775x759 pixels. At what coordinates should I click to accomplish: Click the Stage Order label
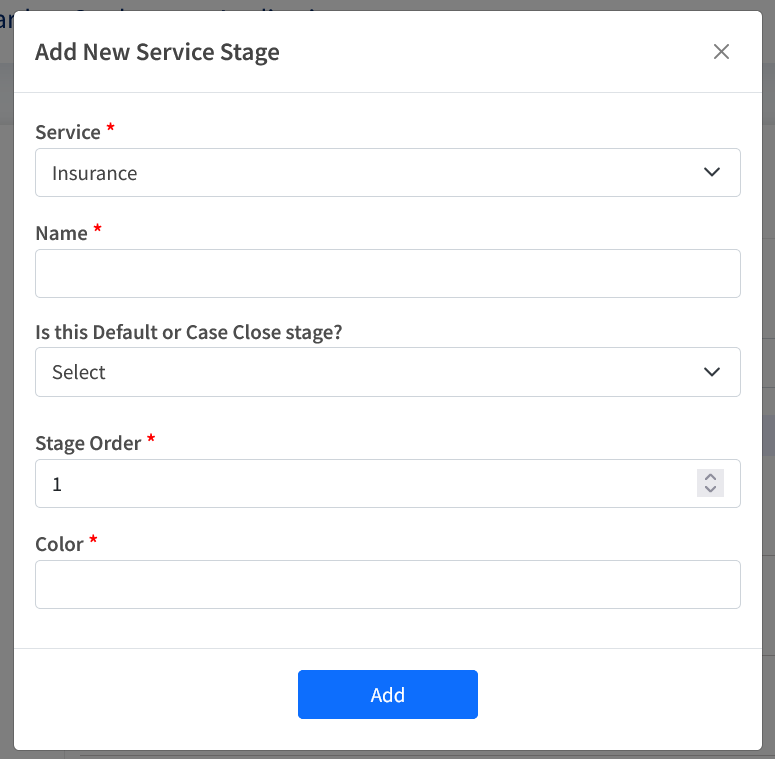tap(88, 443)
